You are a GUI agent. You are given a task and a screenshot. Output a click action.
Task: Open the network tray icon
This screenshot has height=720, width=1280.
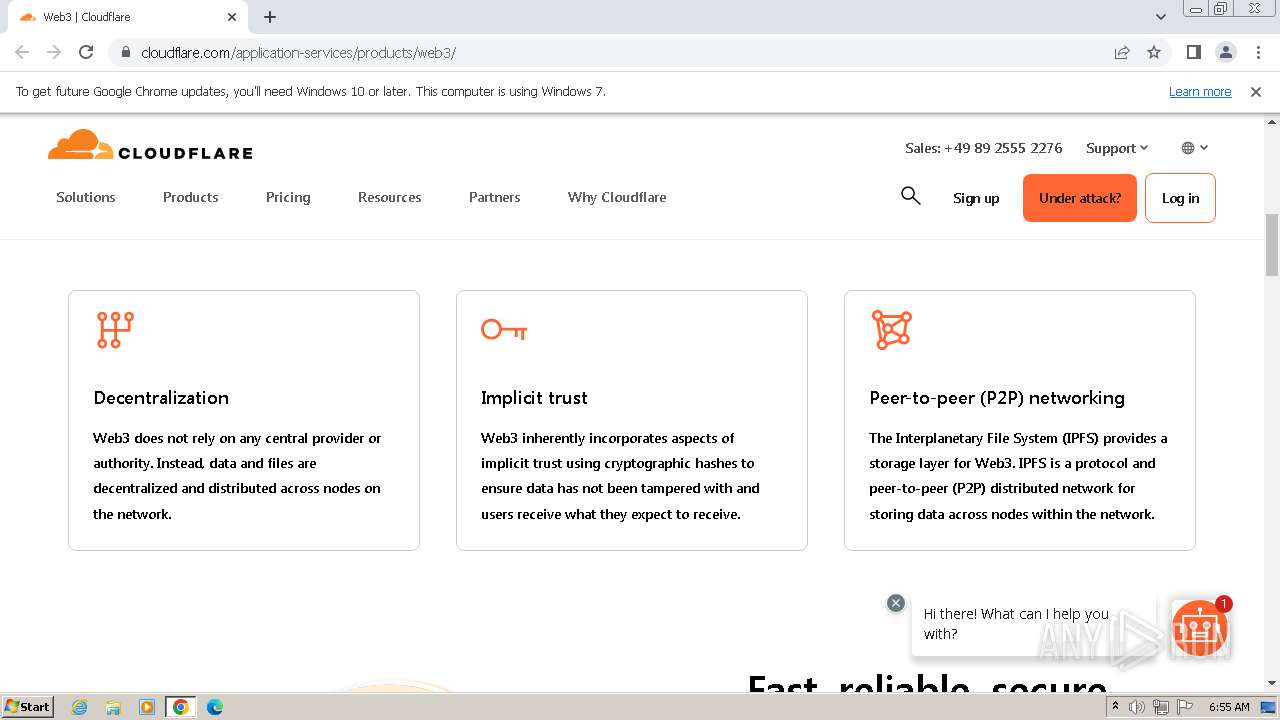[1161, 707]
